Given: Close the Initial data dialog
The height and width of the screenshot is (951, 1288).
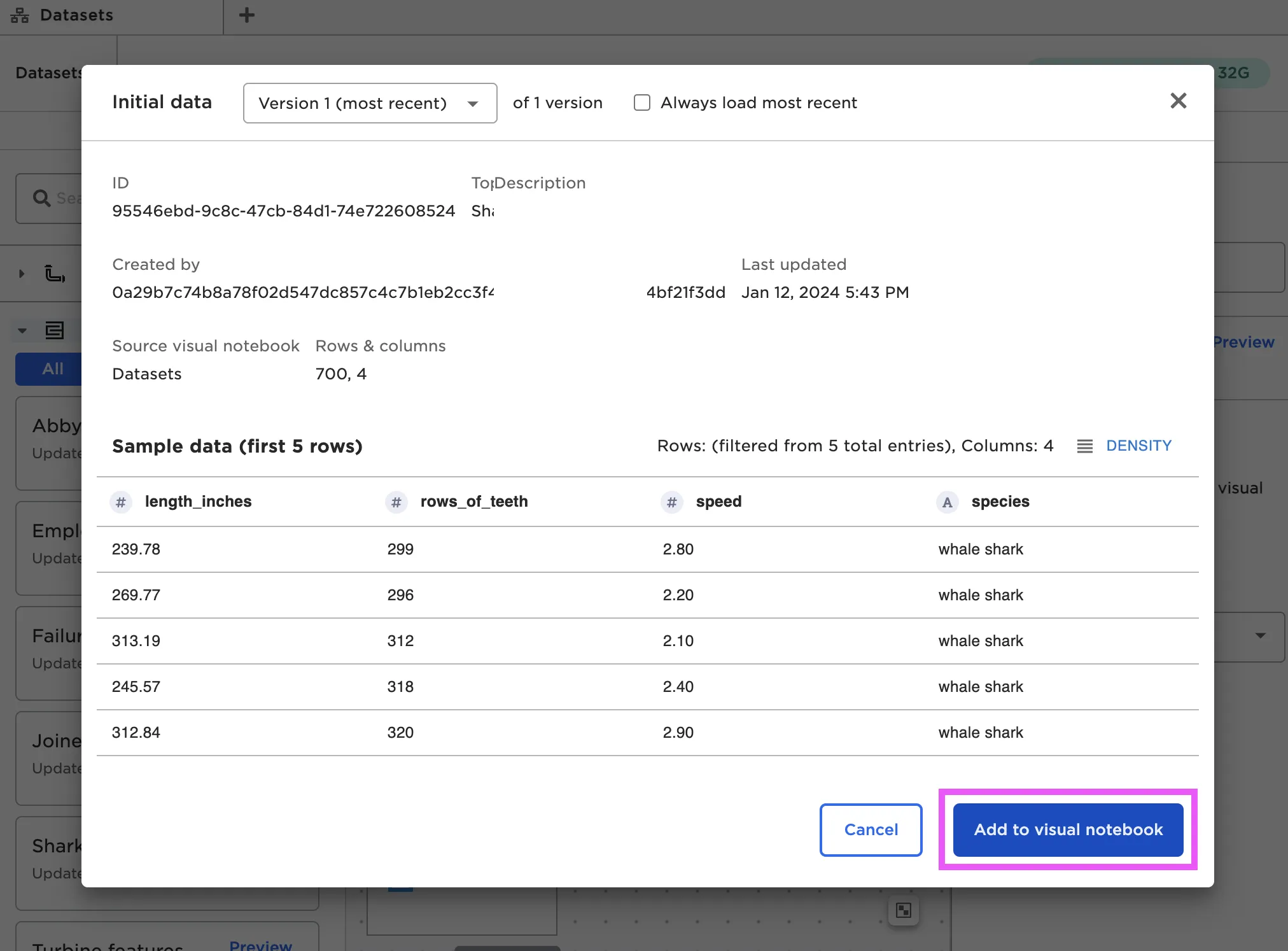Looking at the screenshot, I should [1178, 101].
